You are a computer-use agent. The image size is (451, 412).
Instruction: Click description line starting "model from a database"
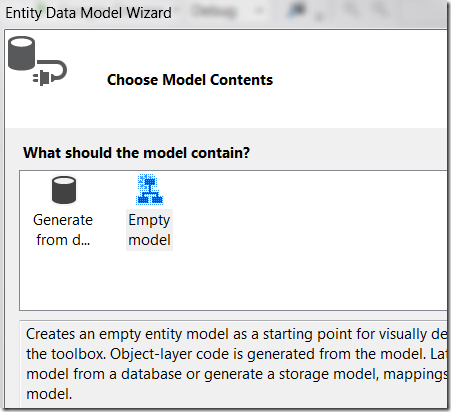[236, 374]
